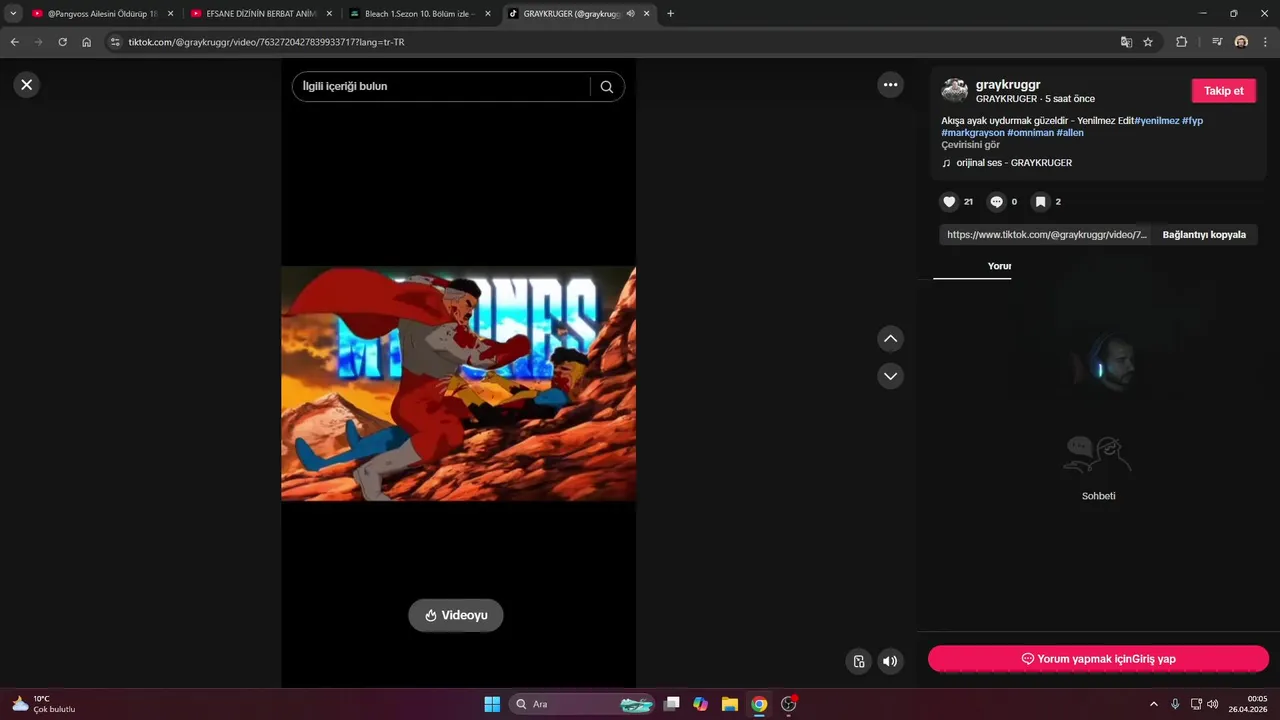
Task: Open the graykruggr username link
Action: click(1008, 85)
